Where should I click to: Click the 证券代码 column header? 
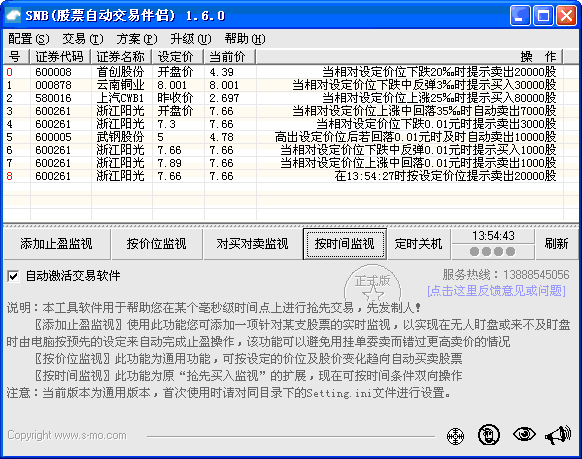pyautogui.click(x=59, y=57)
